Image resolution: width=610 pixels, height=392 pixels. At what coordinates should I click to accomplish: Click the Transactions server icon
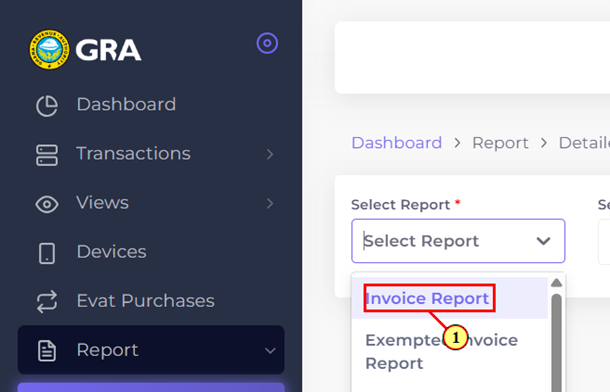click(x=47, y=155)
